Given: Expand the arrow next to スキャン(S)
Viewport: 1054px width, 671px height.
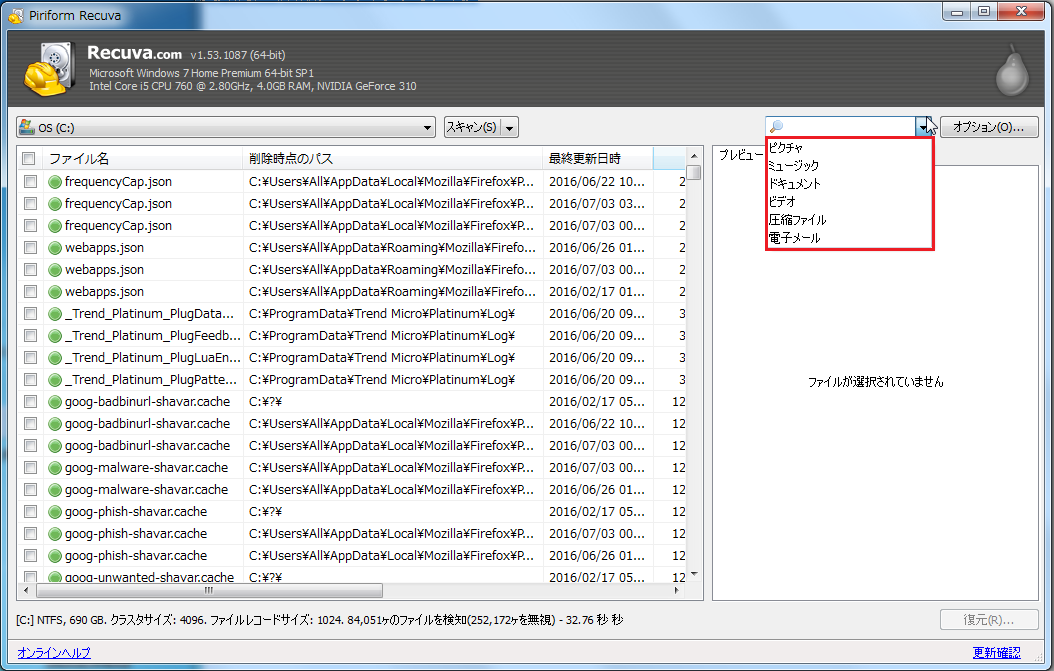Looking at the screenshot, I should 510,127.
